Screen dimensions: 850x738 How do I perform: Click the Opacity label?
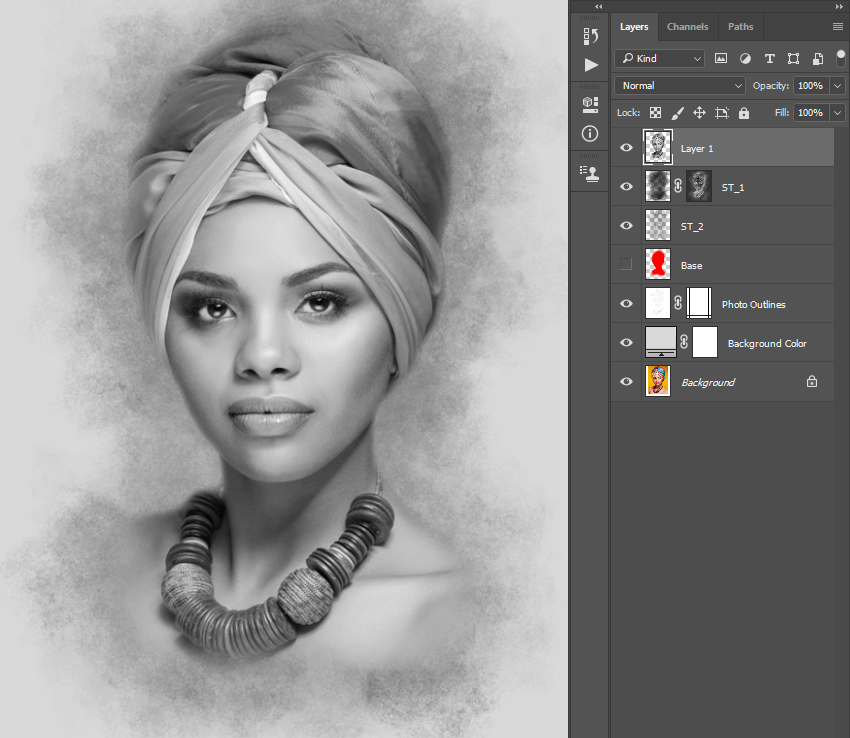(770, 86)
